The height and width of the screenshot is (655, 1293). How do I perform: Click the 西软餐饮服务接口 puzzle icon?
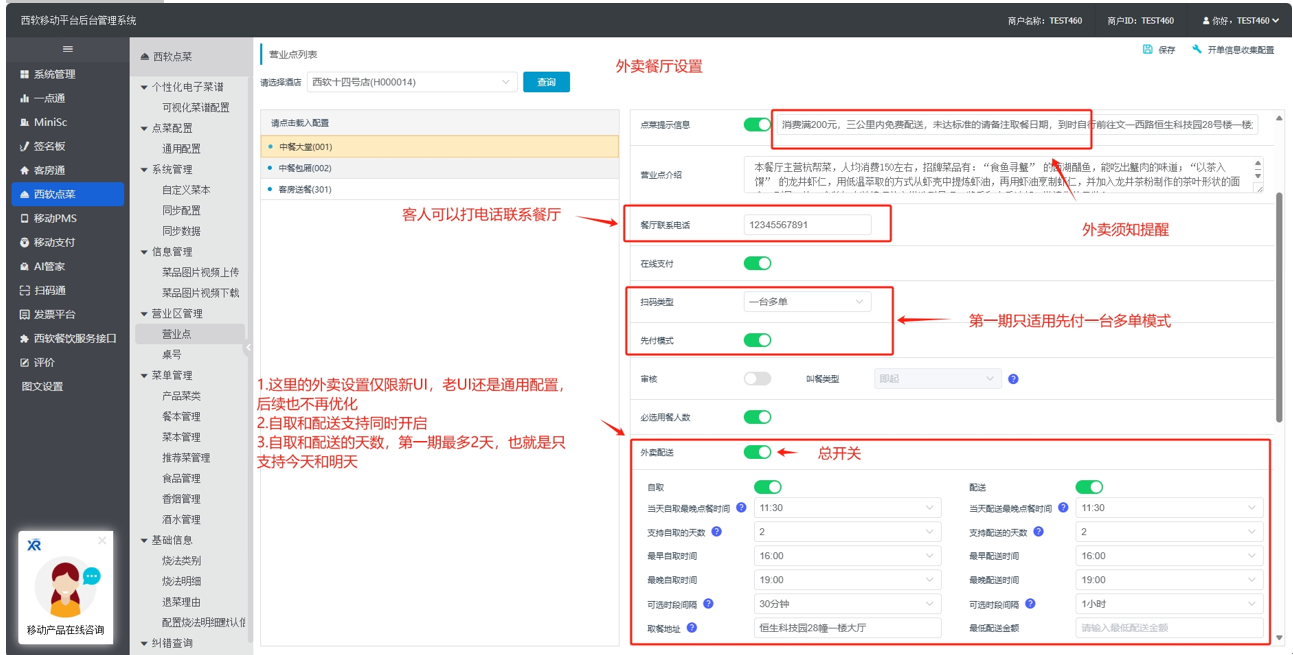pos(25,338)
